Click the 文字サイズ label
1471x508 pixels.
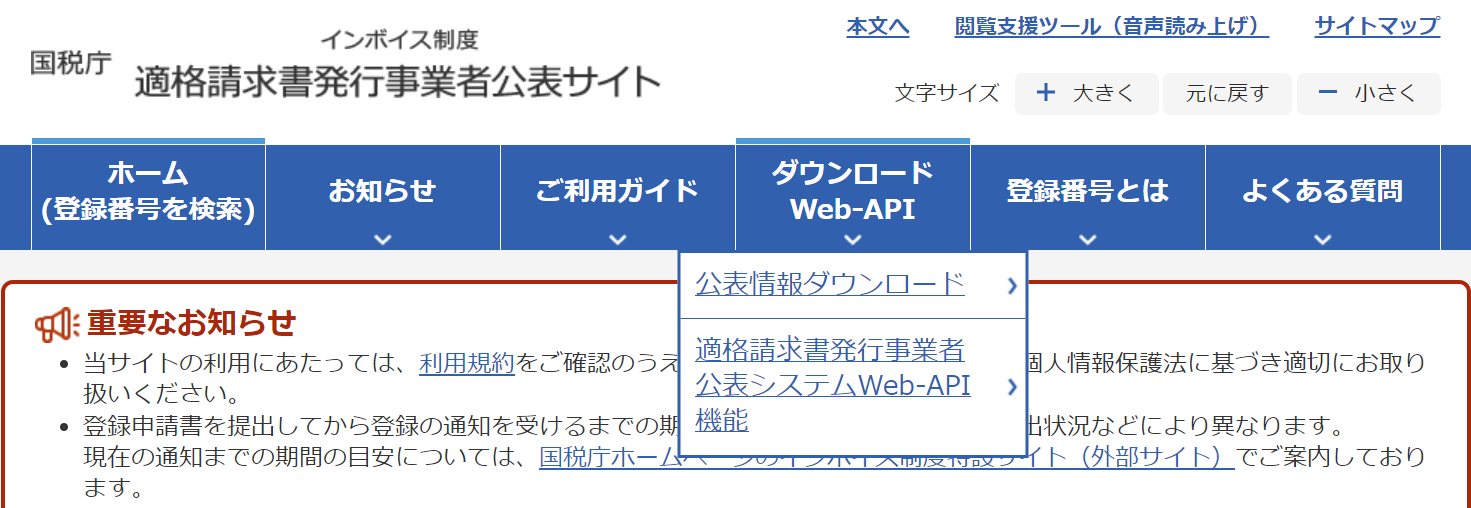947,94
